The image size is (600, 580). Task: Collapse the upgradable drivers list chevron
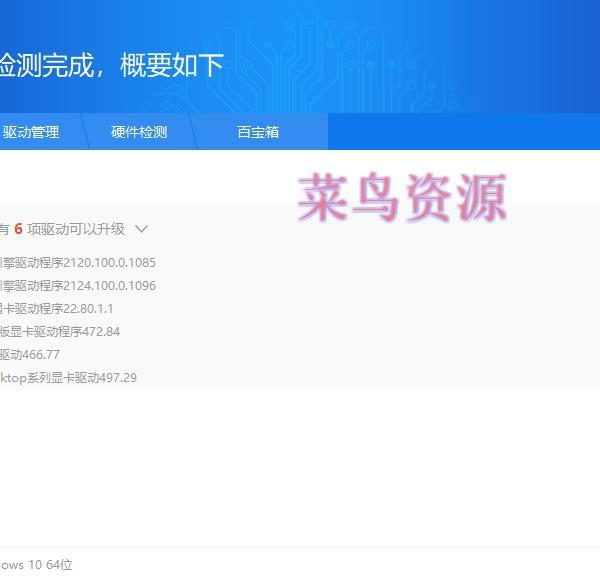click(x=141, y=229)
